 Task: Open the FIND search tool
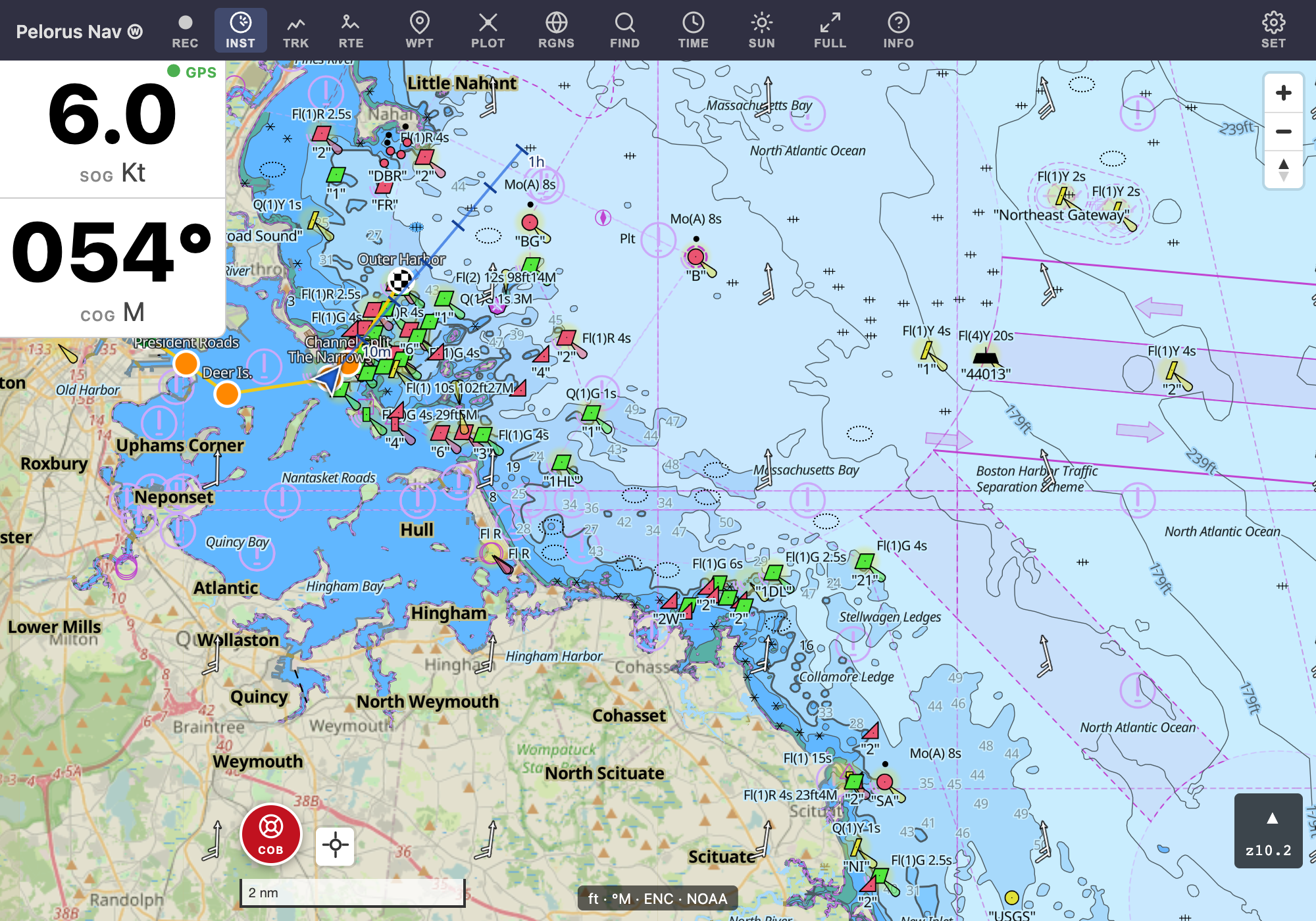[624, 30]
